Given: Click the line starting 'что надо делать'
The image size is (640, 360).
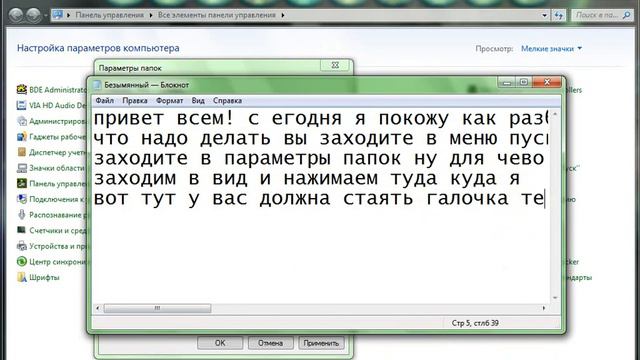Looking at the screenshot, I should pos(321,139).
